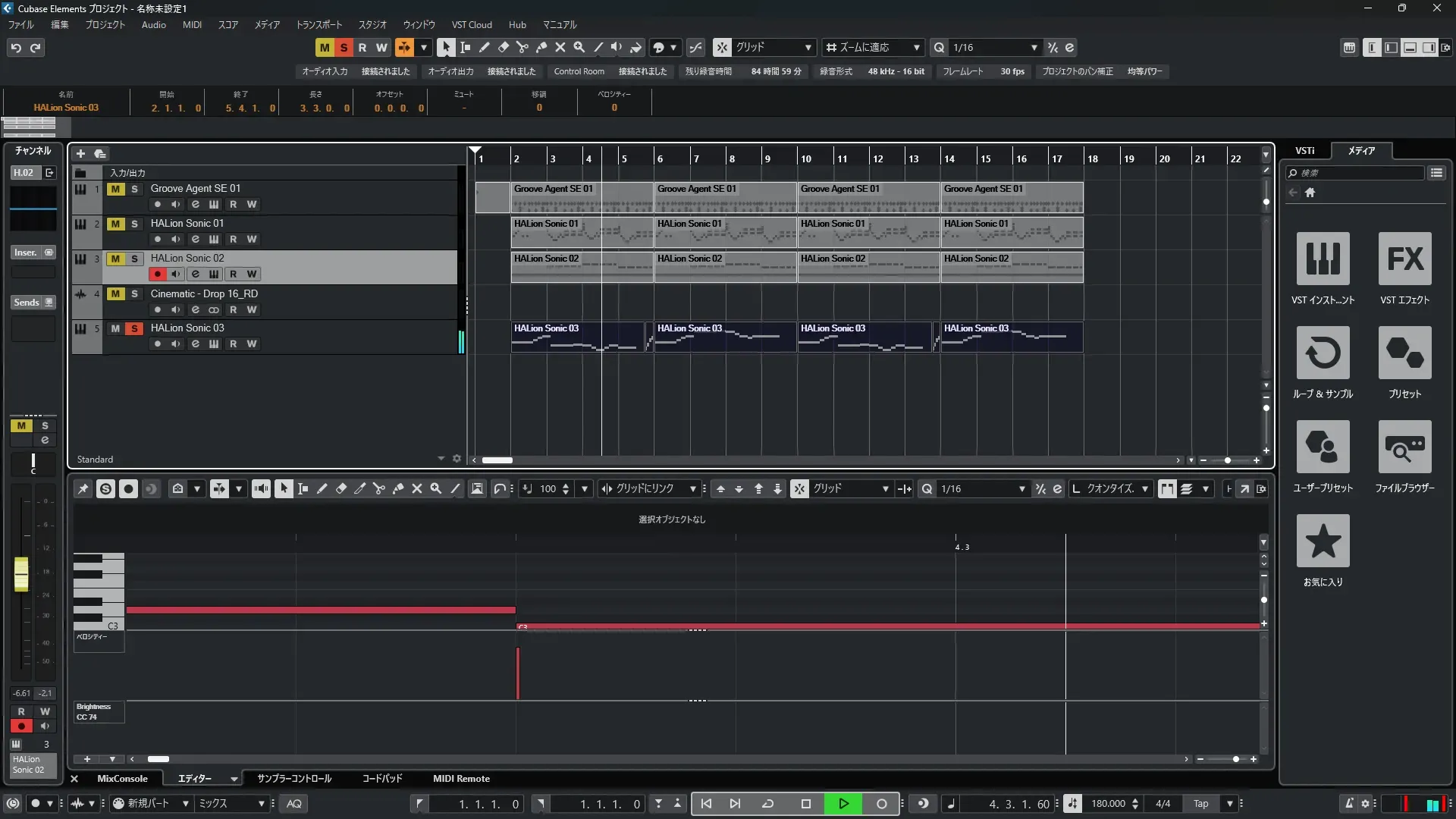Select the Zoom magnifier tool in main toolbar
This screenshot has height=819, width=1456.
click(x=579, y=47)
